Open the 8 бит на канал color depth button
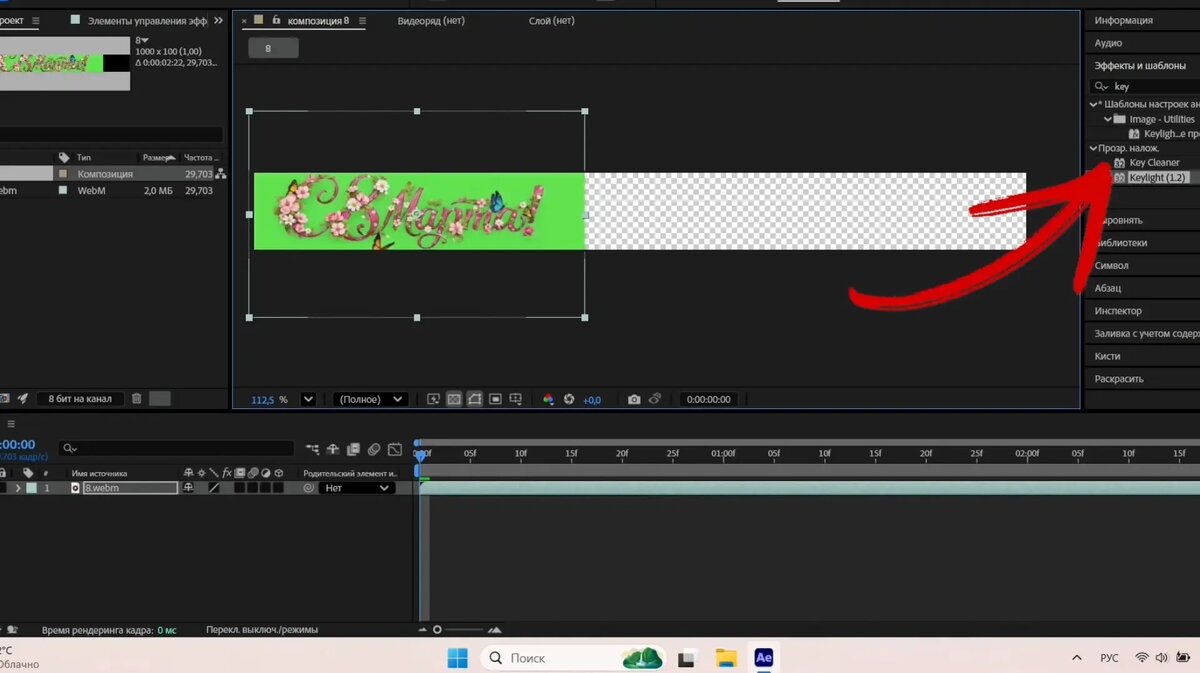The image size is (1200, 673). pos(80,399)
